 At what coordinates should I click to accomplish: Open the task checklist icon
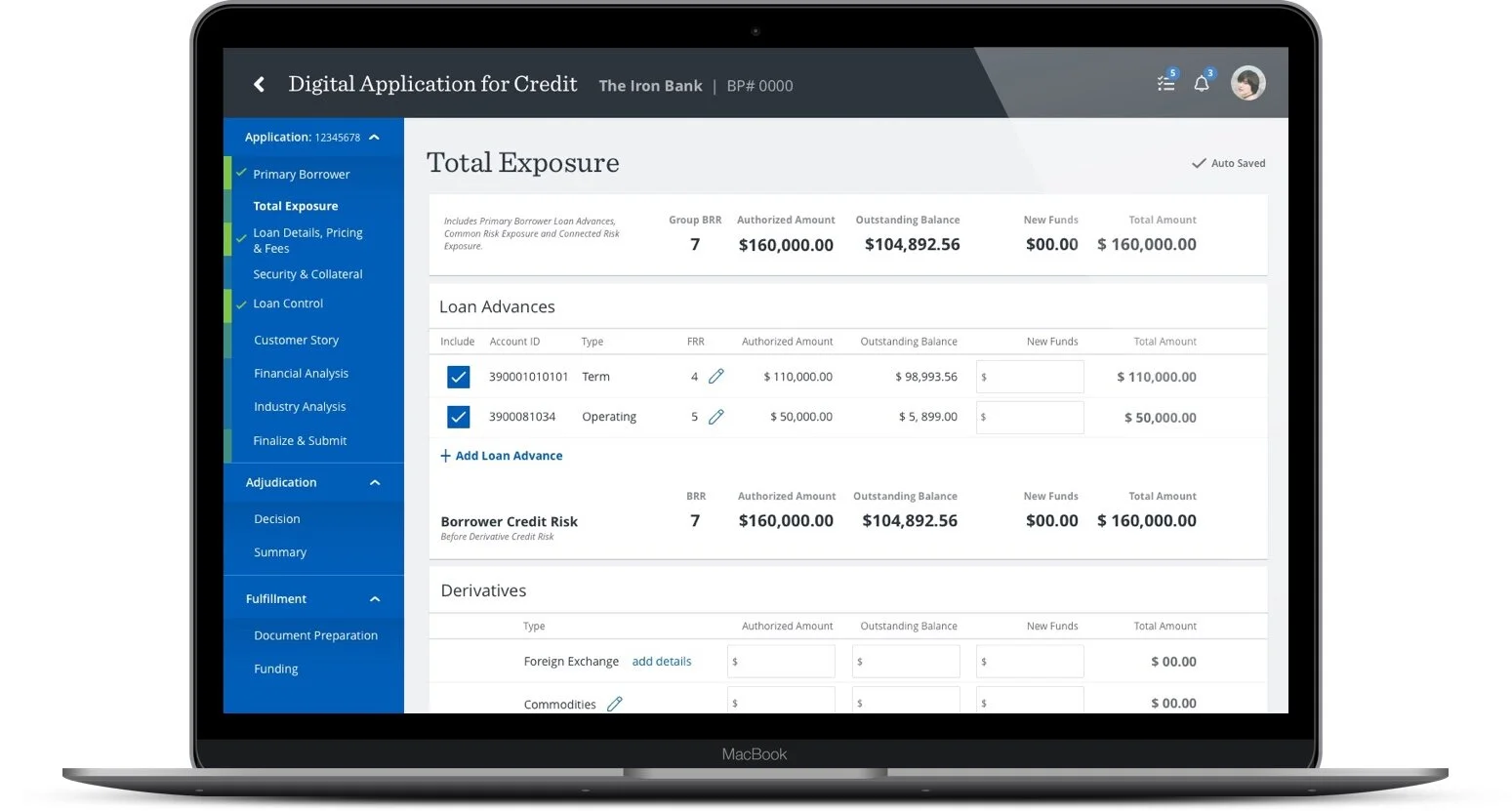pyautogui.click(x=1166, y=82)
